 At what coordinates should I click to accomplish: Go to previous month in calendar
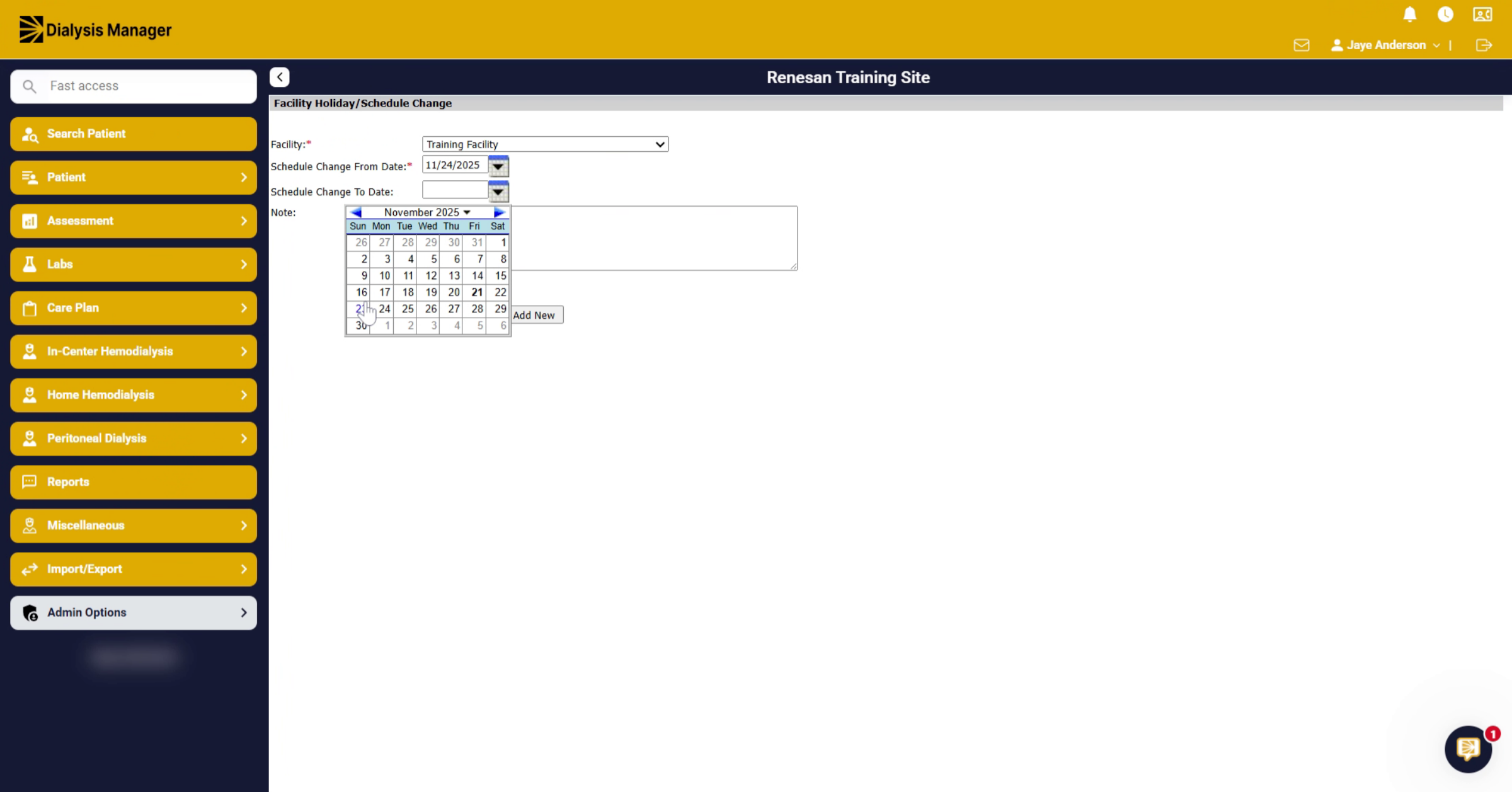pyautogui.click(x=356, y=212)
